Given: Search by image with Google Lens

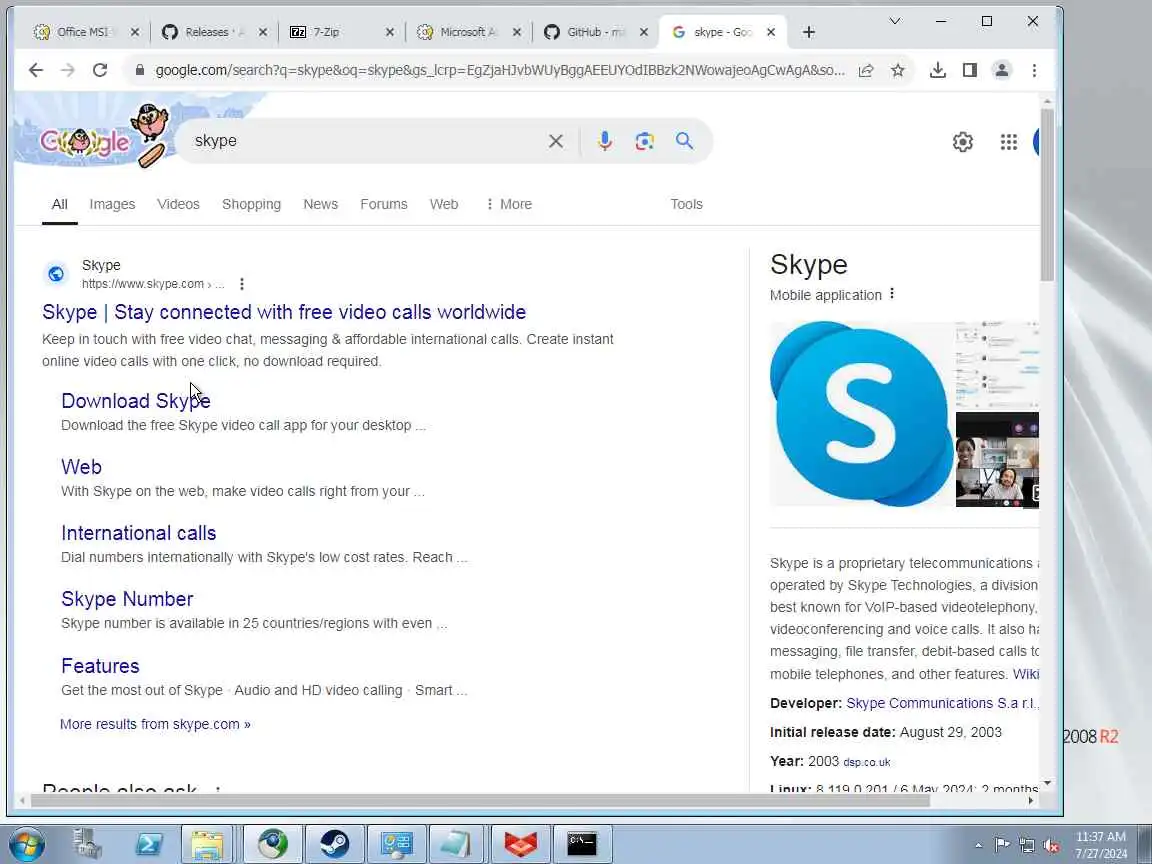Looking at the screenshot, I should coord(644,141).
